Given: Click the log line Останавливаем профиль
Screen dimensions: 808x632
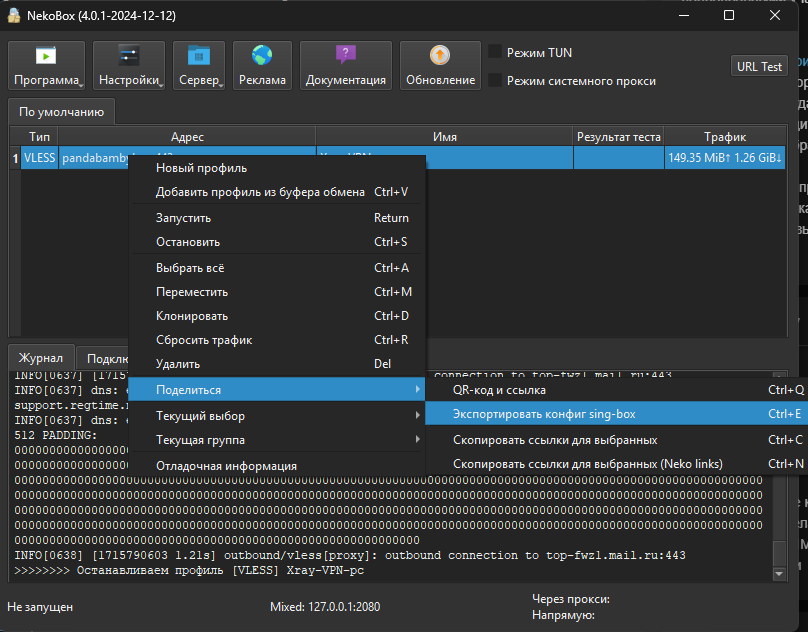Looking at the screenshot, I should [x=189, y=571].
